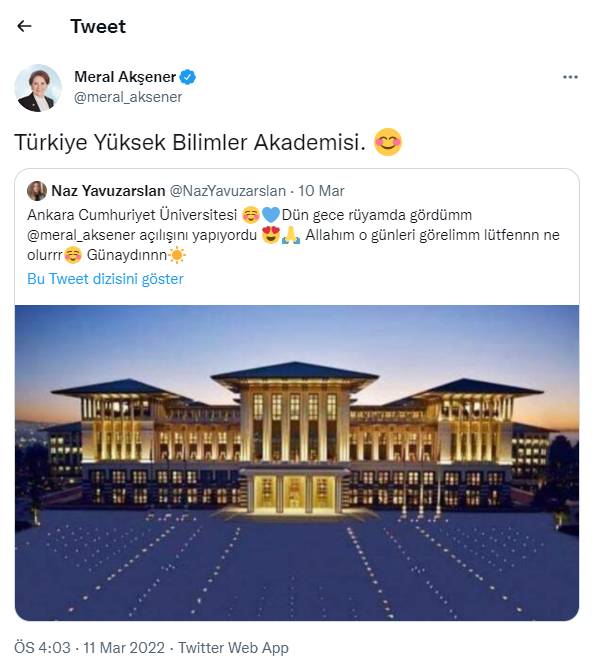Click the blue verified badge
The width and height of the screenshot is (592, 669).
click(x=188, y=77)
